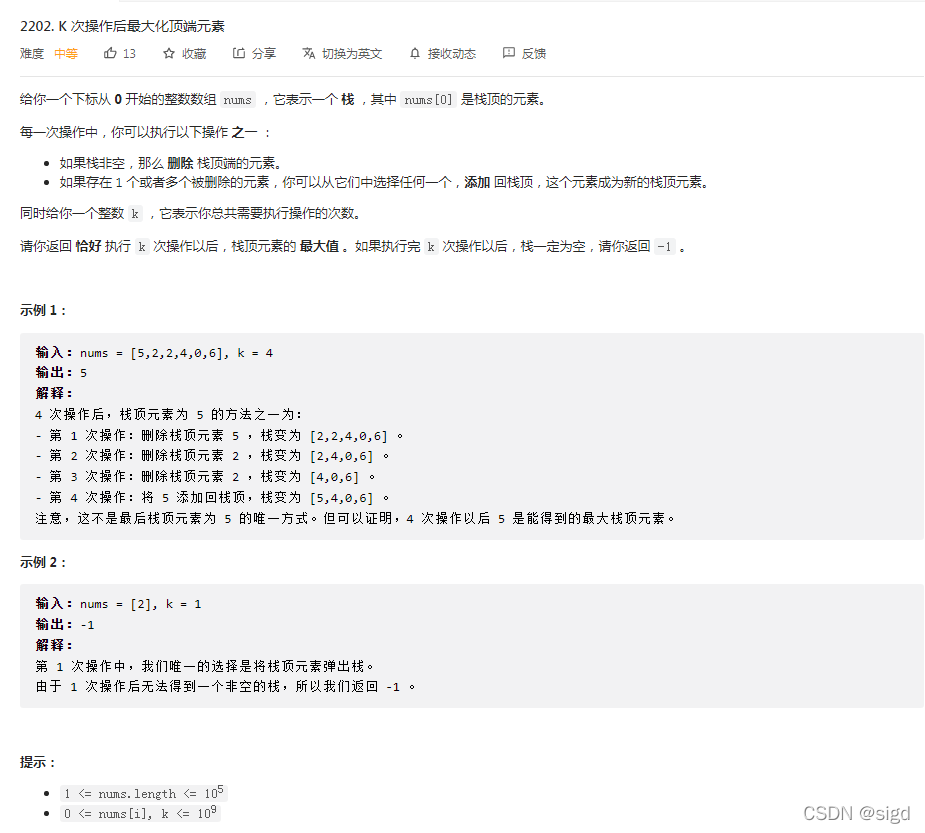Click the star favorite icon

coord(169,54)
